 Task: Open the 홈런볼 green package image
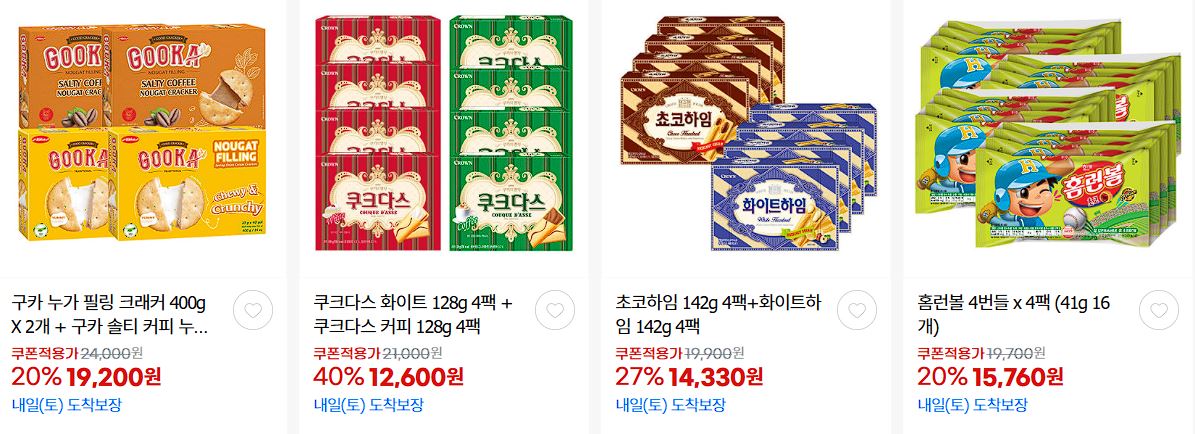pyautogui.click(x=1047, y=133)
